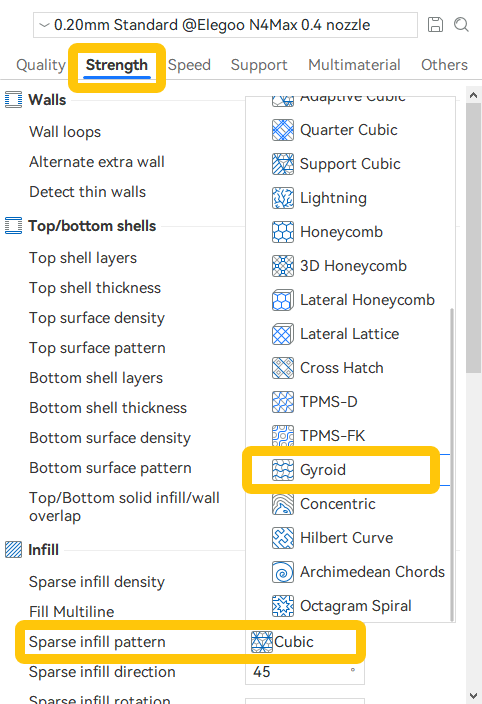Open the Support tab
The height and width of the screenshot is (704, 482).
(259, 65)
